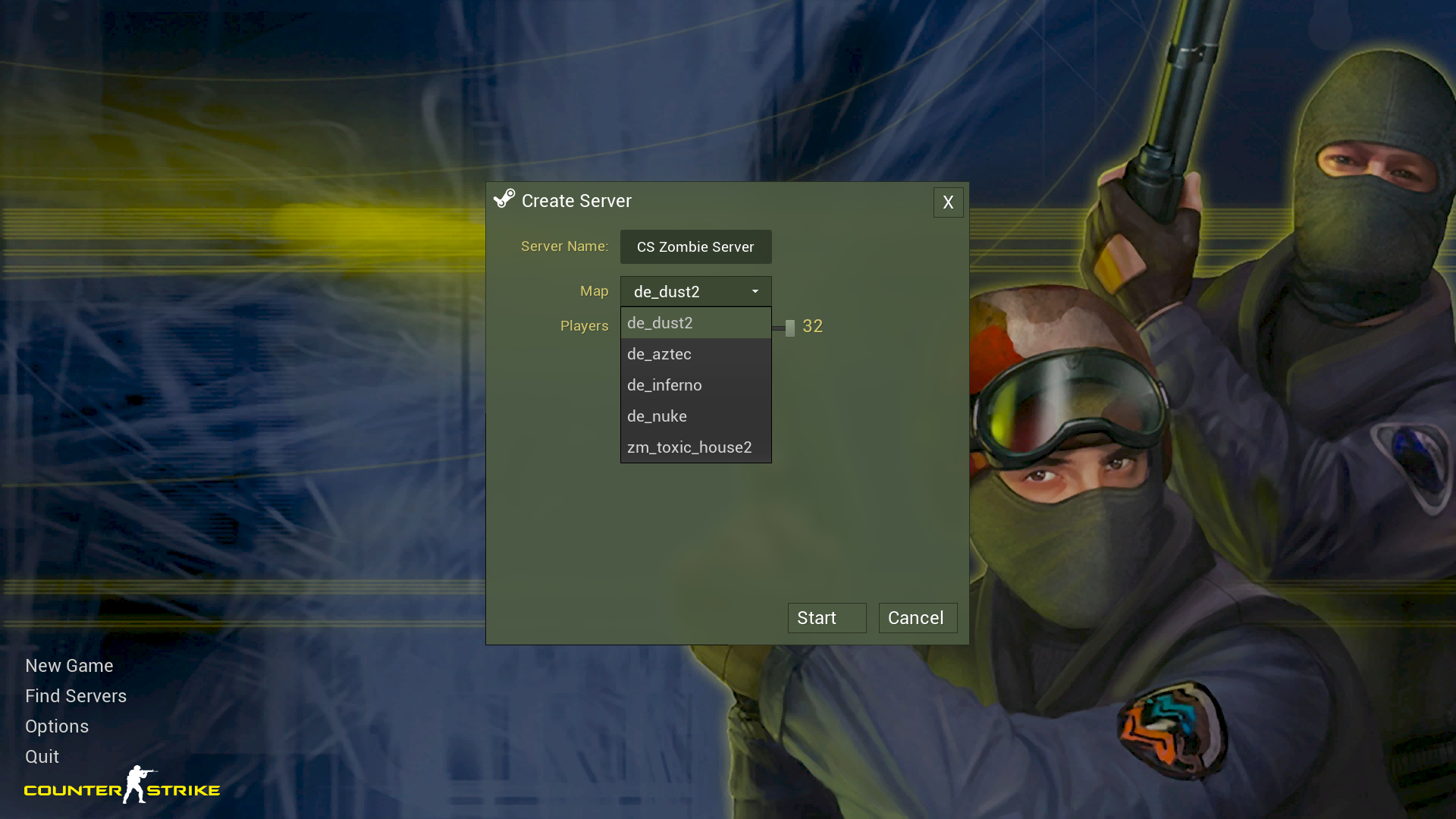Close the Create Server dialog with X
1456x819 pixels.
click(948, 202)
